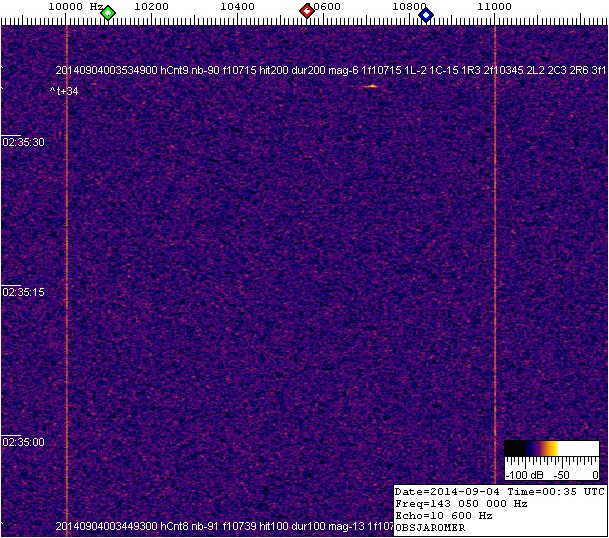609x538 pixels.
Task: Click the red diamond frequency marker
Action: pos(307,11)
